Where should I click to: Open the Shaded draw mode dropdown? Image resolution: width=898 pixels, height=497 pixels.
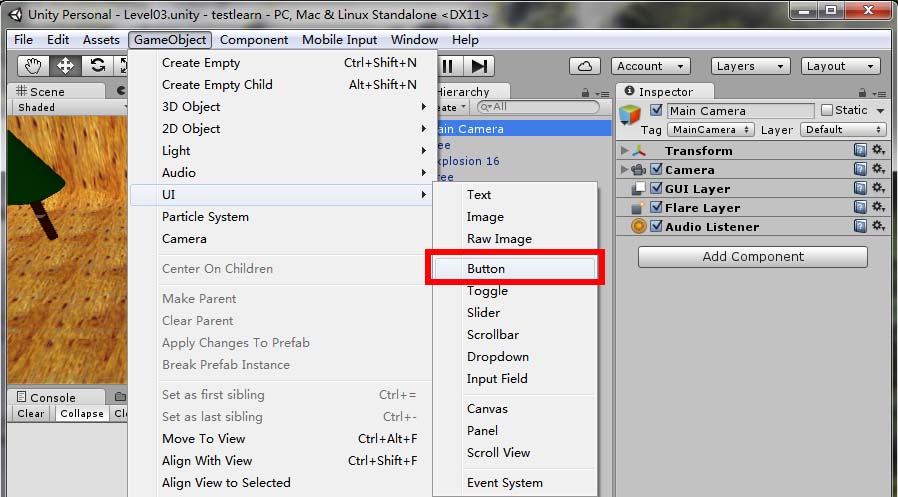tap(70, 108)
